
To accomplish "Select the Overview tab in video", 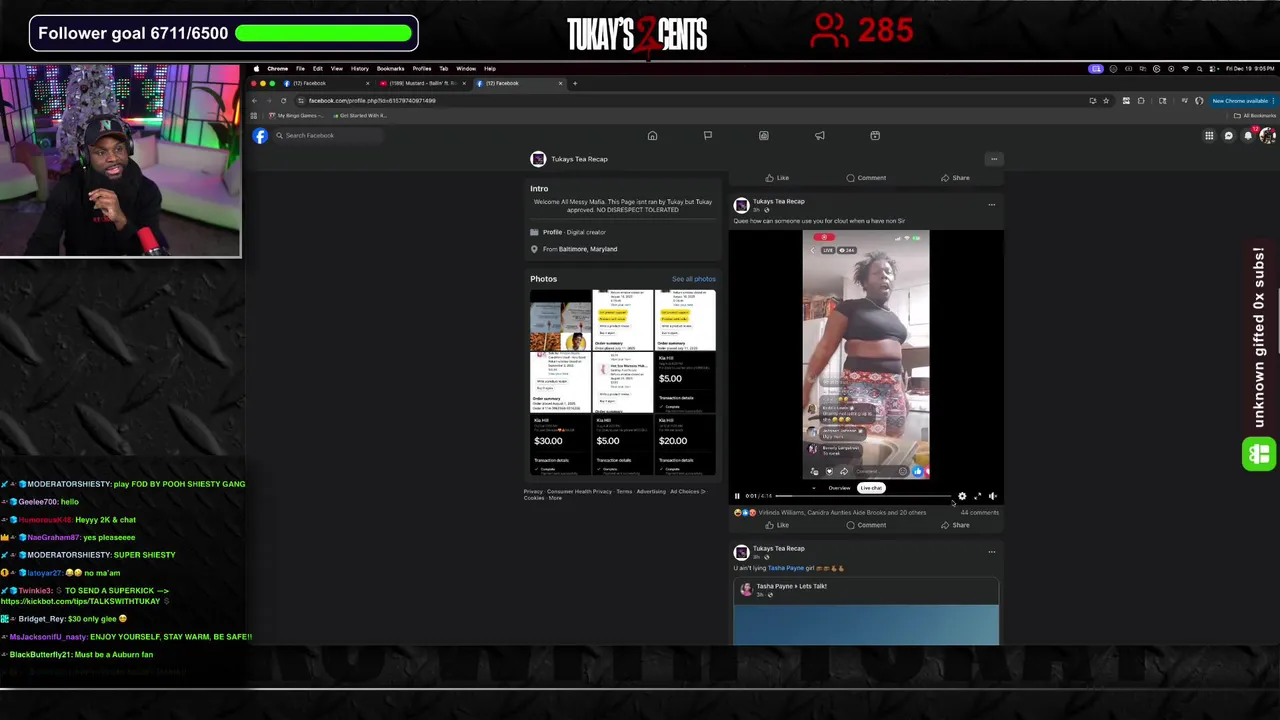I will (839, 488).
